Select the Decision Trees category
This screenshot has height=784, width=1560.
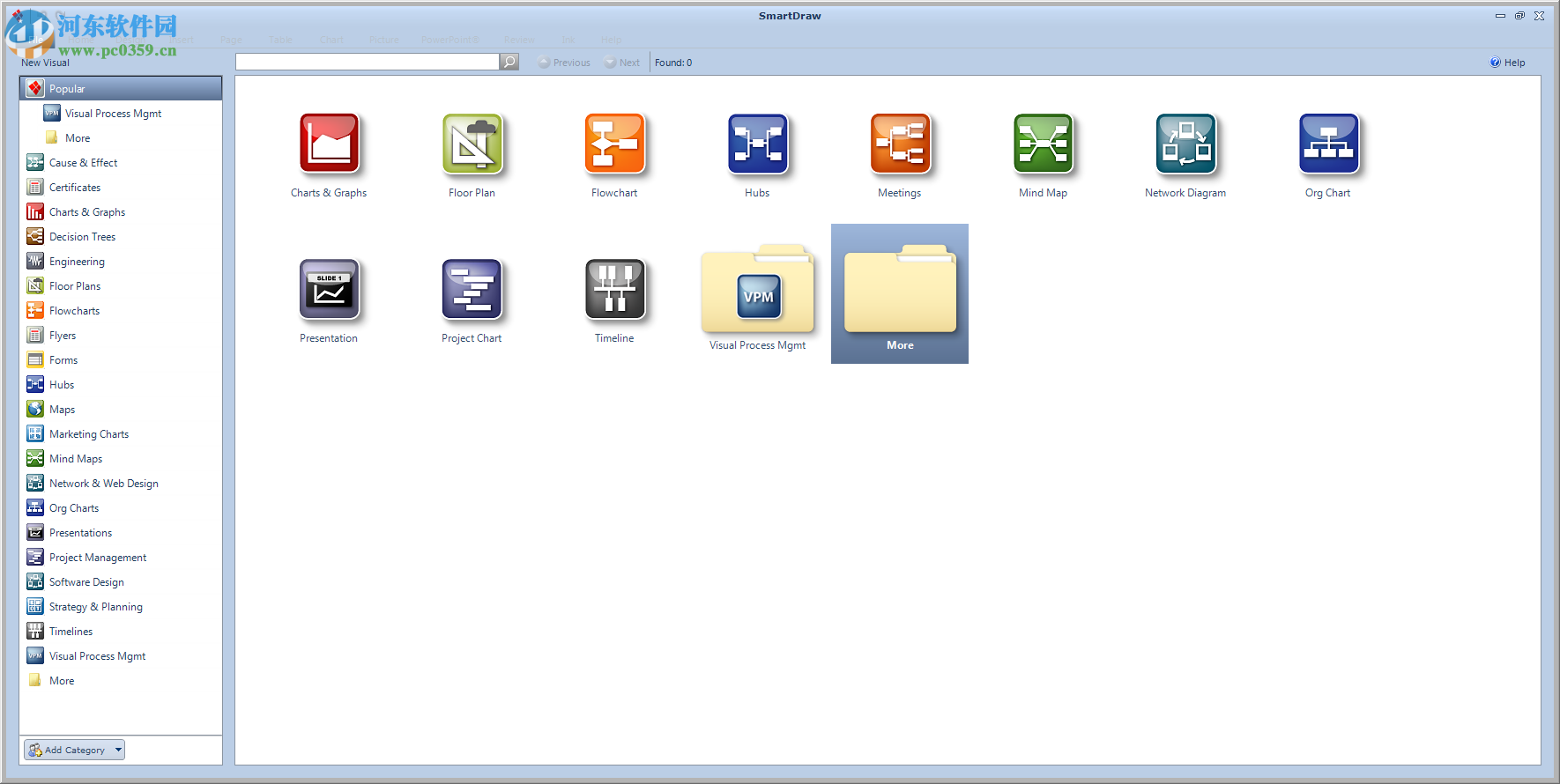pyautogui.click(x=82, y=237)
